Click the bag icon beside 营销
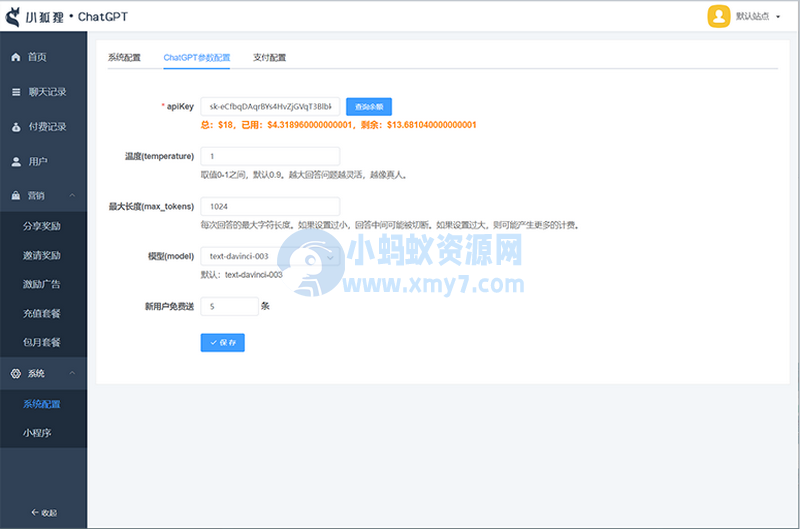 [x=16, y=195]
